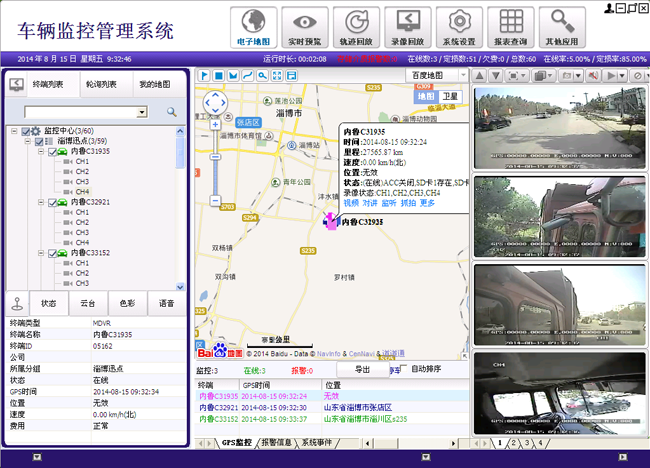
Task: Click the vehicle marker 内鲁C31935 on map
Action: click(x=331, y=221)
